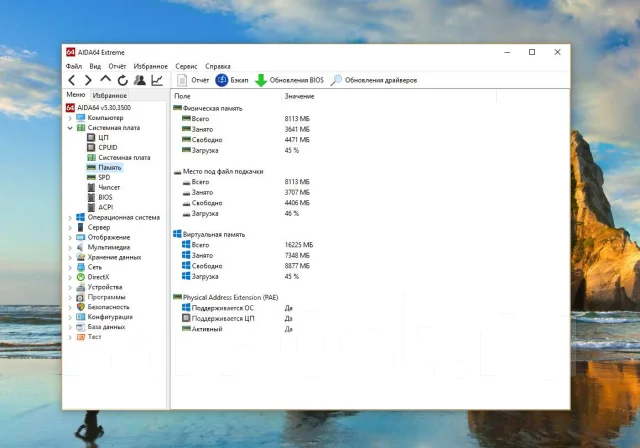The image size is (640, 448).
Task: Expand the Сеть tree node
Action: click(70, 268)
